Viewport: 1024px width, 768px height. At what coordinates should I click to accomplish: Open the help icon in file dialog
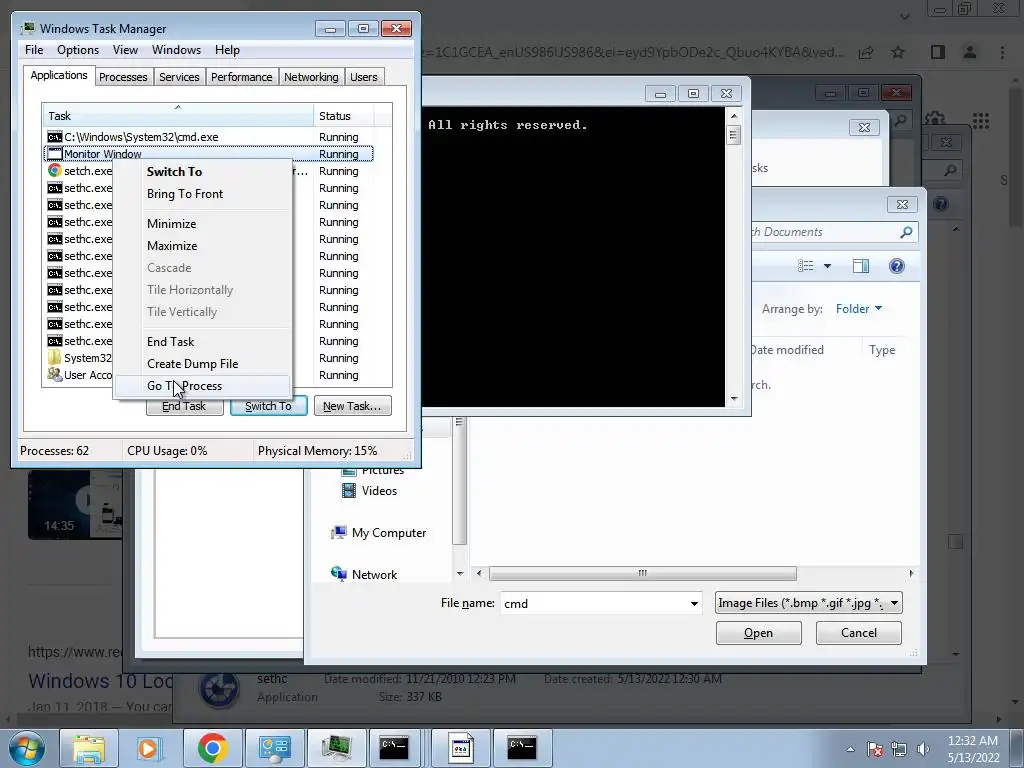pyautogui.click(x=897, y=266)
